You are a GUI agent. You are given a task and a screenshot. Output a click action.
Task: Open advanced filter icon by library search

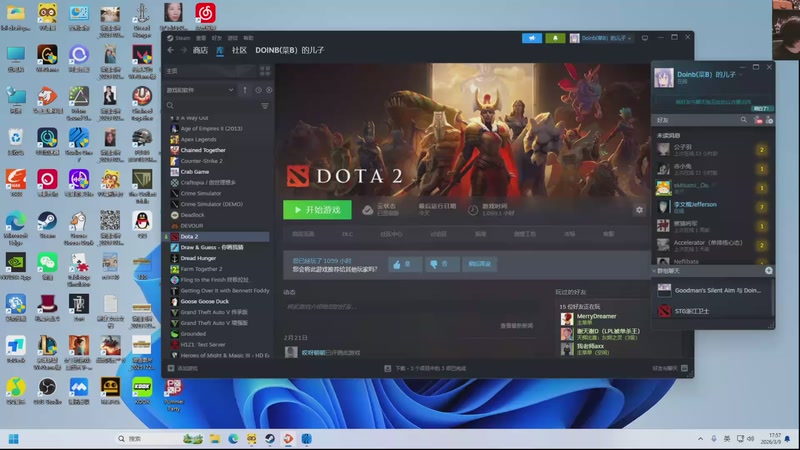pos(265,106)
